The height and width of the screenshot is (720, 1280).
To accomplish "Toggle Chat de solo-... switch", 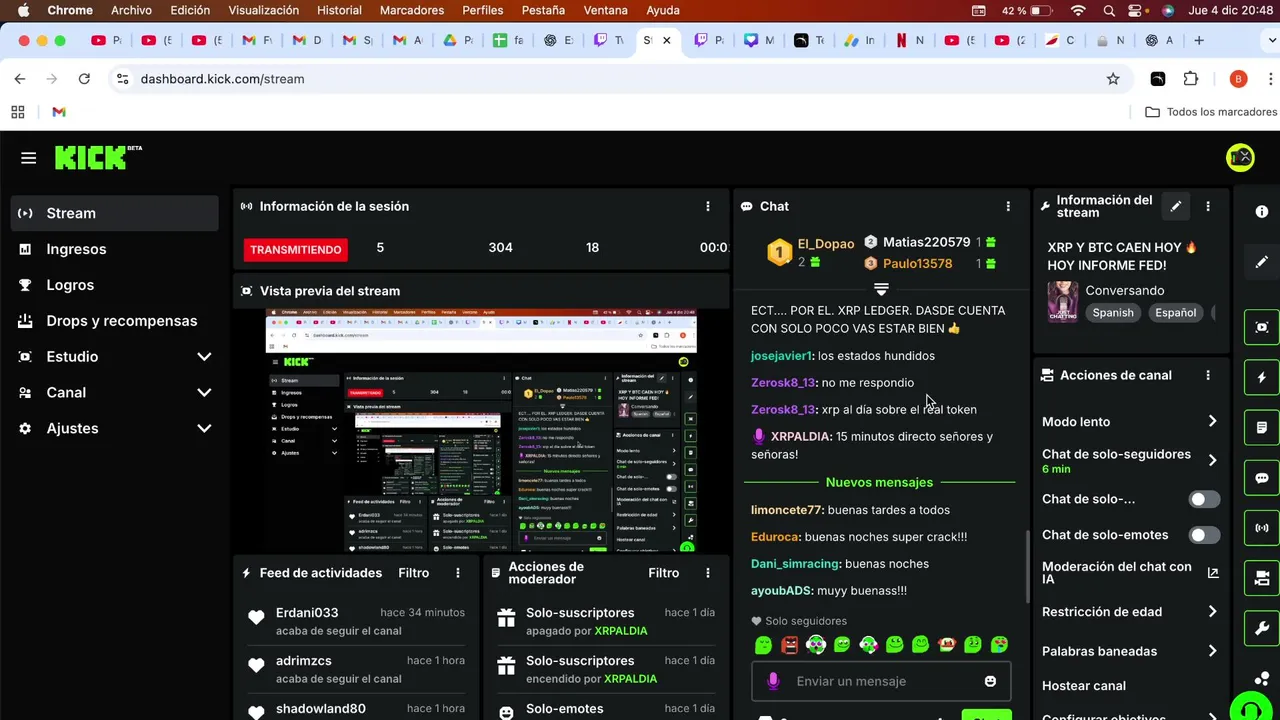I will [x=1204, y=499].
